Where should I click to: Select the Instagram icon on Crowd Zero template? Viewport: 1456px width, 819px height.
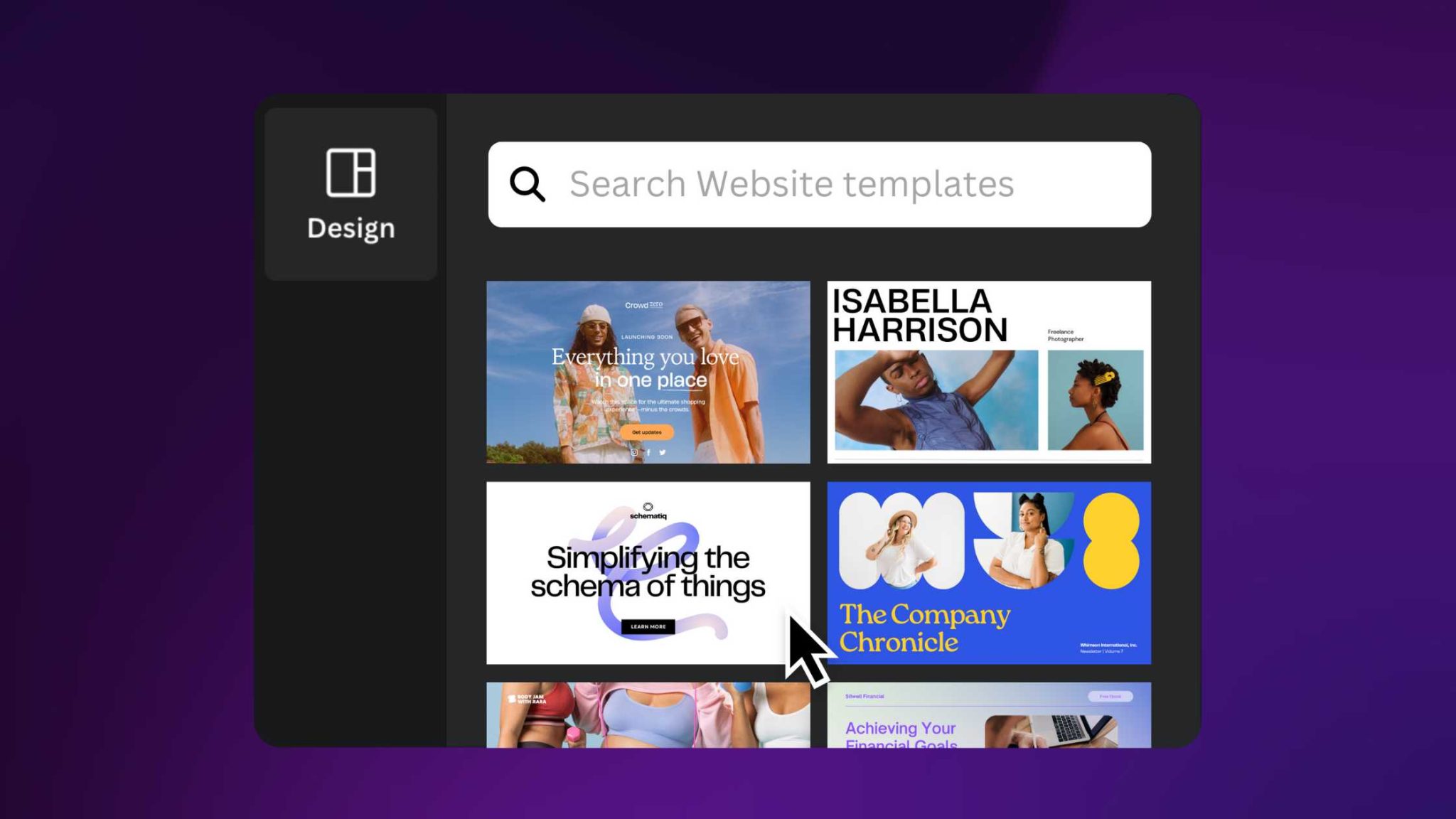tap(633, 452)
